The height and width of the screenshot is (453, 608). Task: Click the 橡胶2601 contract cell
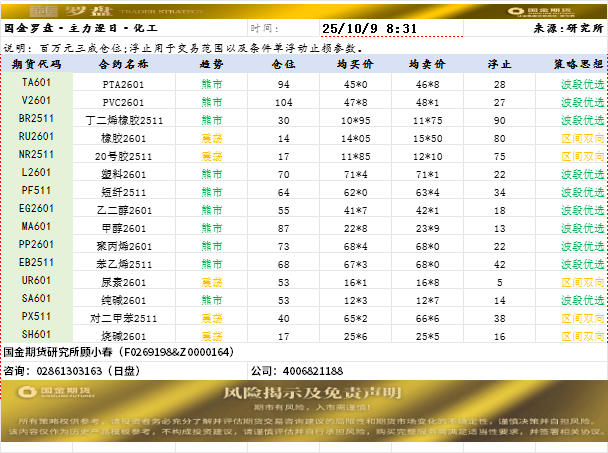[124, 138]
